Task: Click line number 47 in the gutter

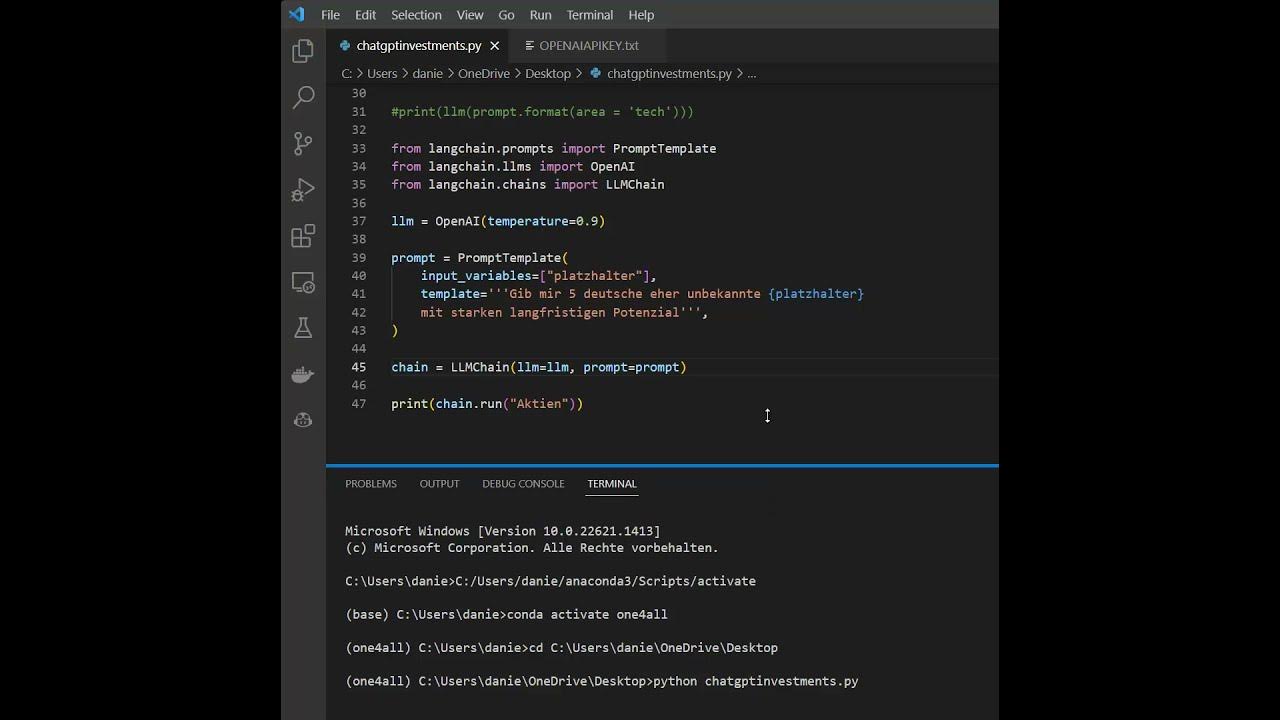Action: click(358, 404)
